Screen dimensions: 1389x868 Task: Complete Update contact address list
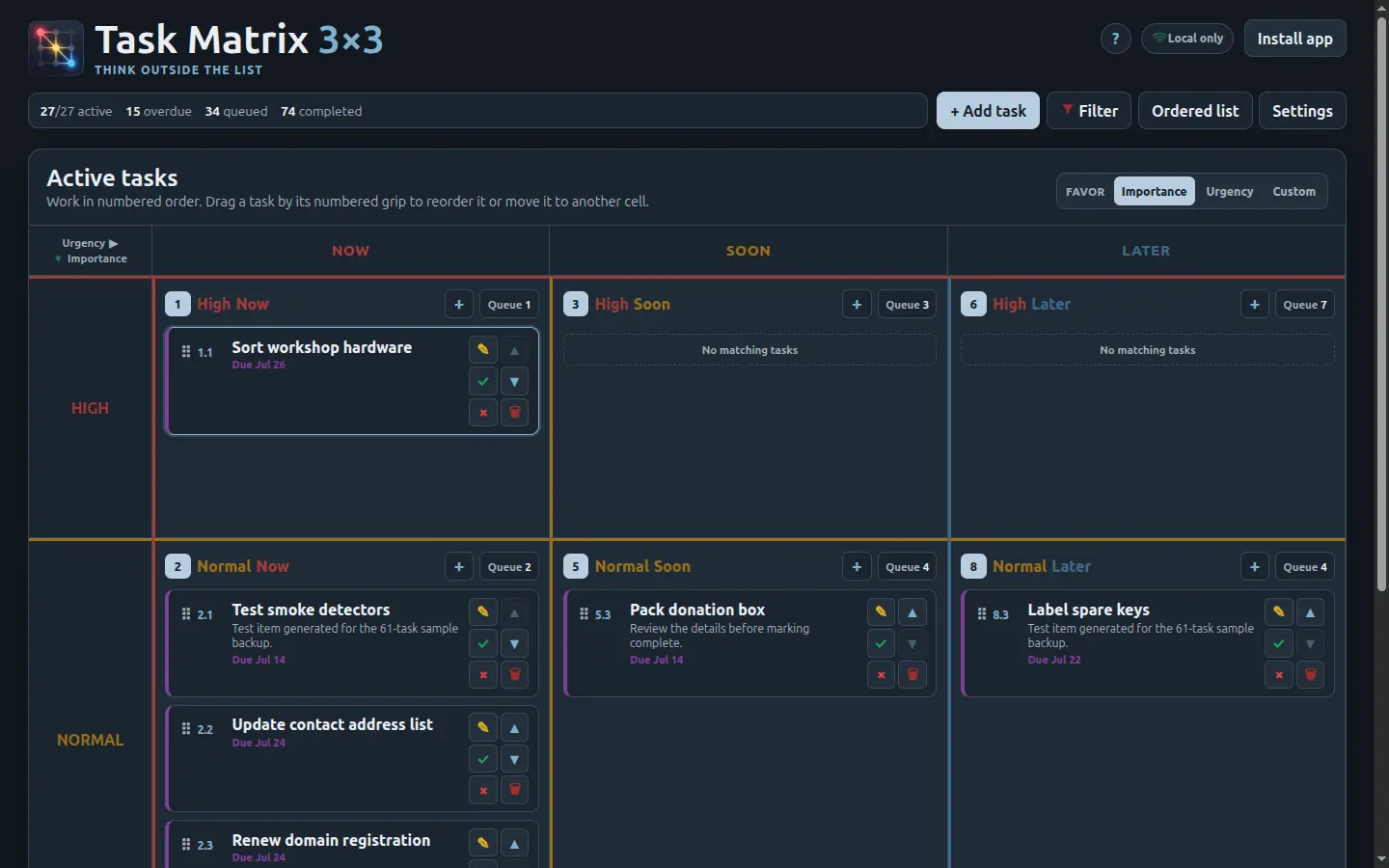tap(483, 759)
